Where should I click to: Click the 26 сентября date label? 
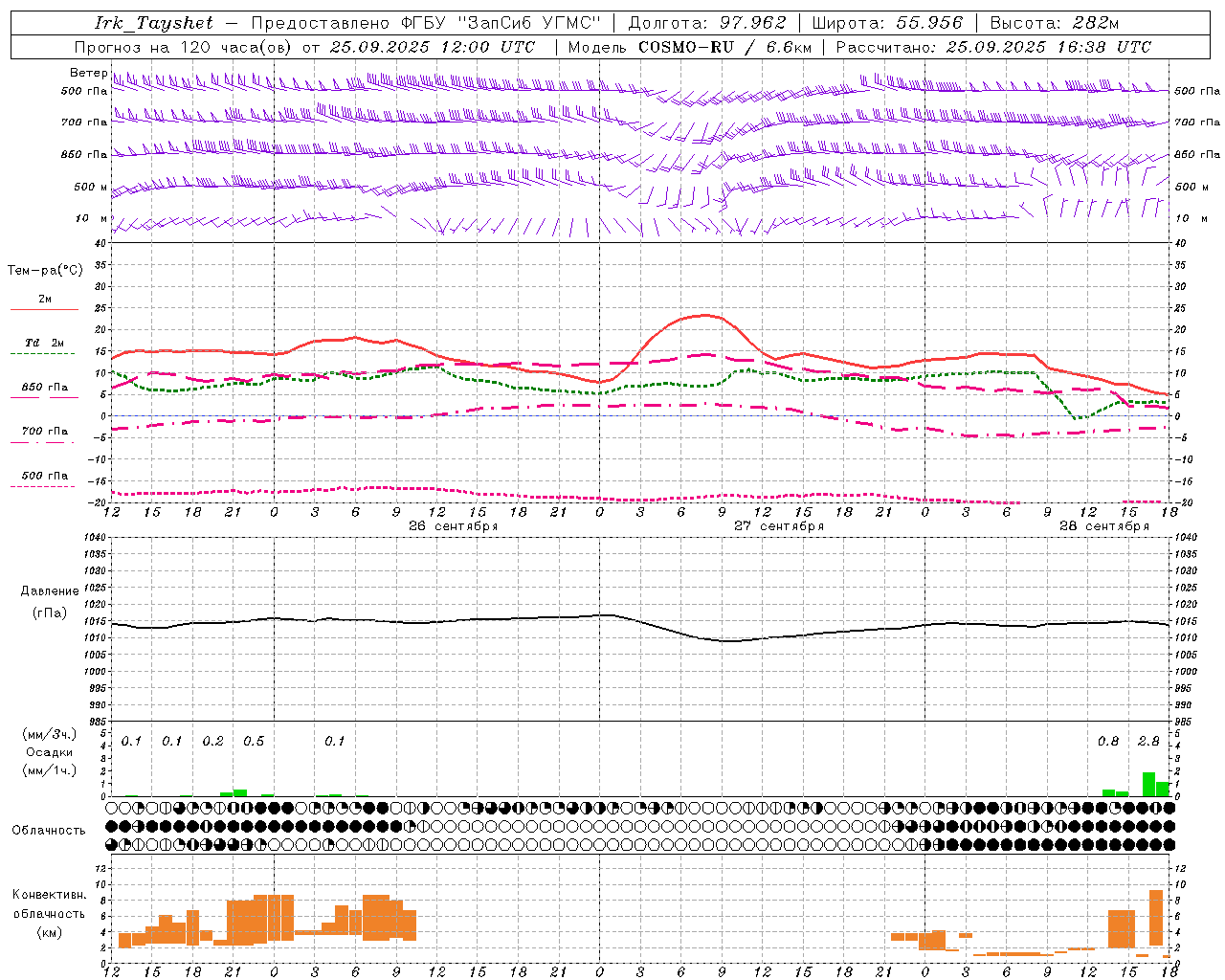(x=453, y=526)
